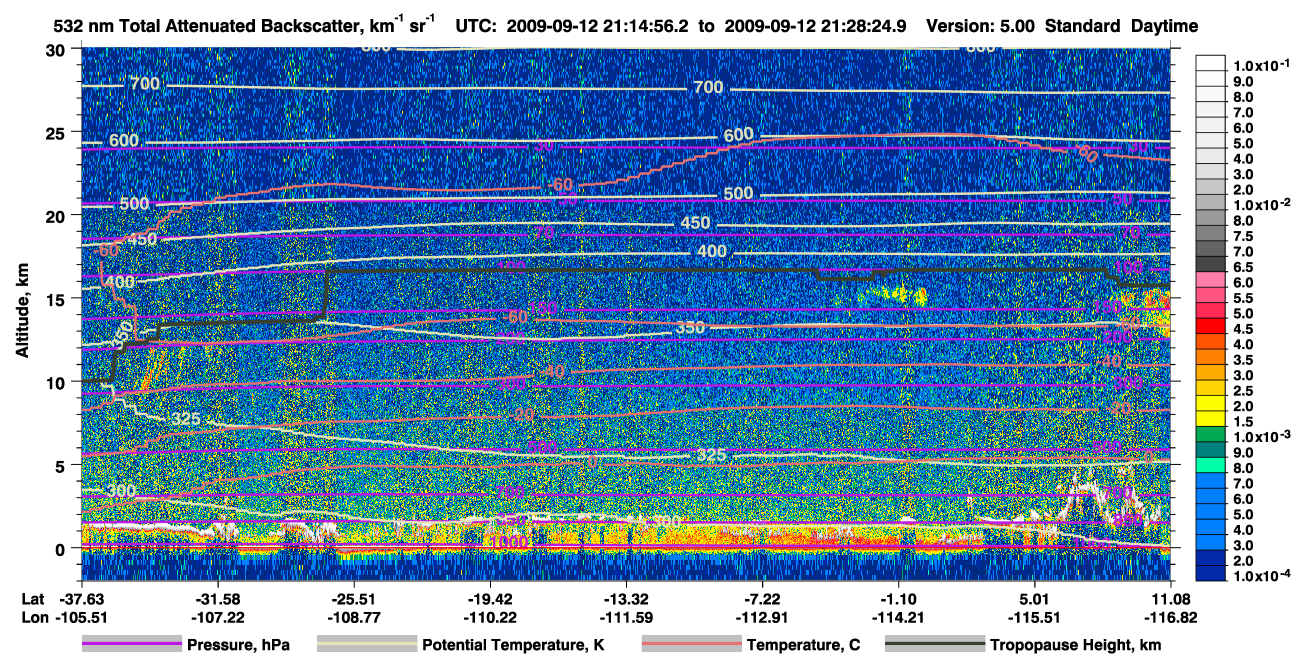The width and height of the screenshot is (1300, 667).
Task: Click altitude axis tick '25'
Action: (58, 132)
